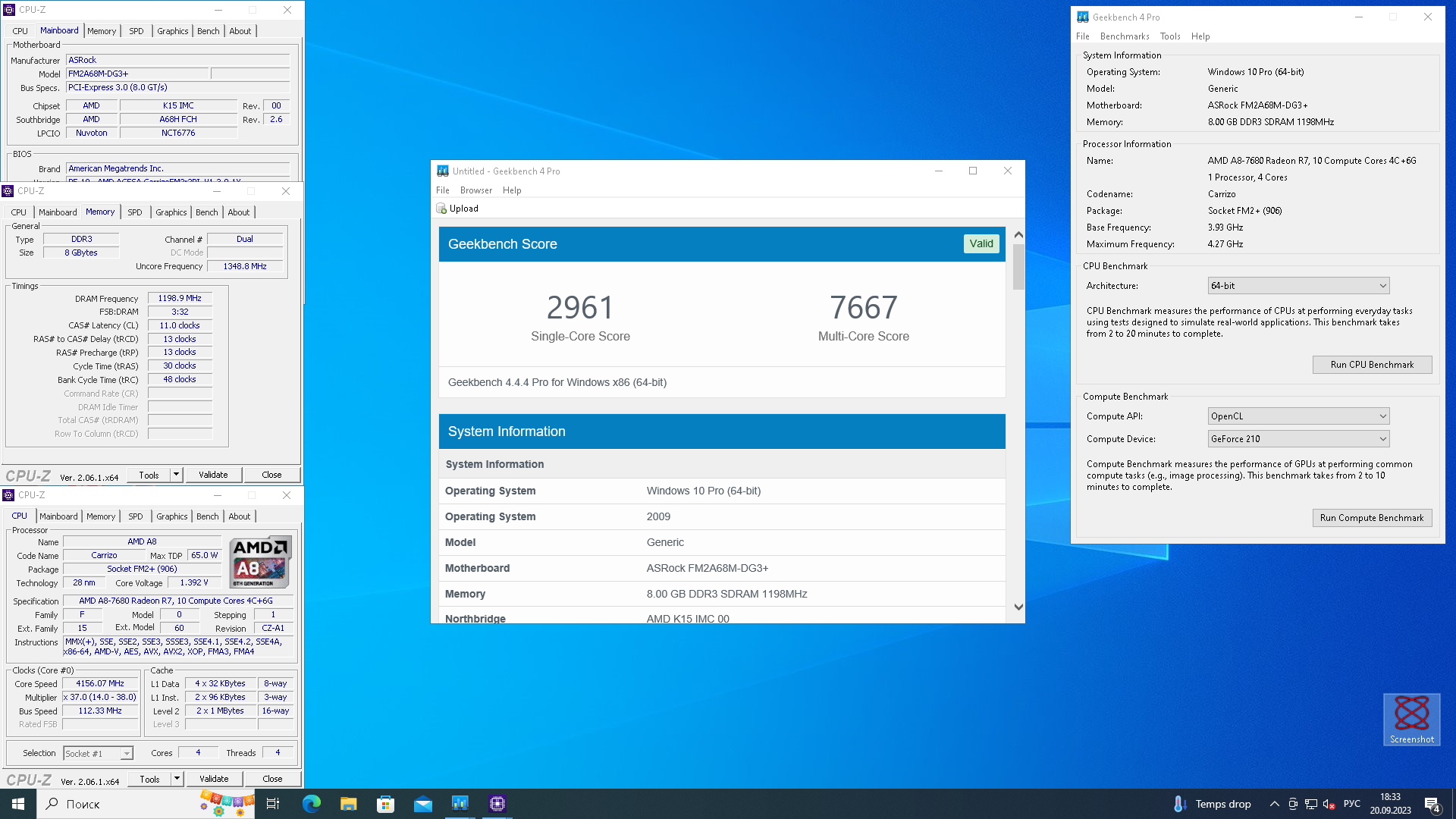Click the DRAM Frequency 1198.9 MHz field
The width and height of the screenshot is (1456, 819).
[180, 299]
